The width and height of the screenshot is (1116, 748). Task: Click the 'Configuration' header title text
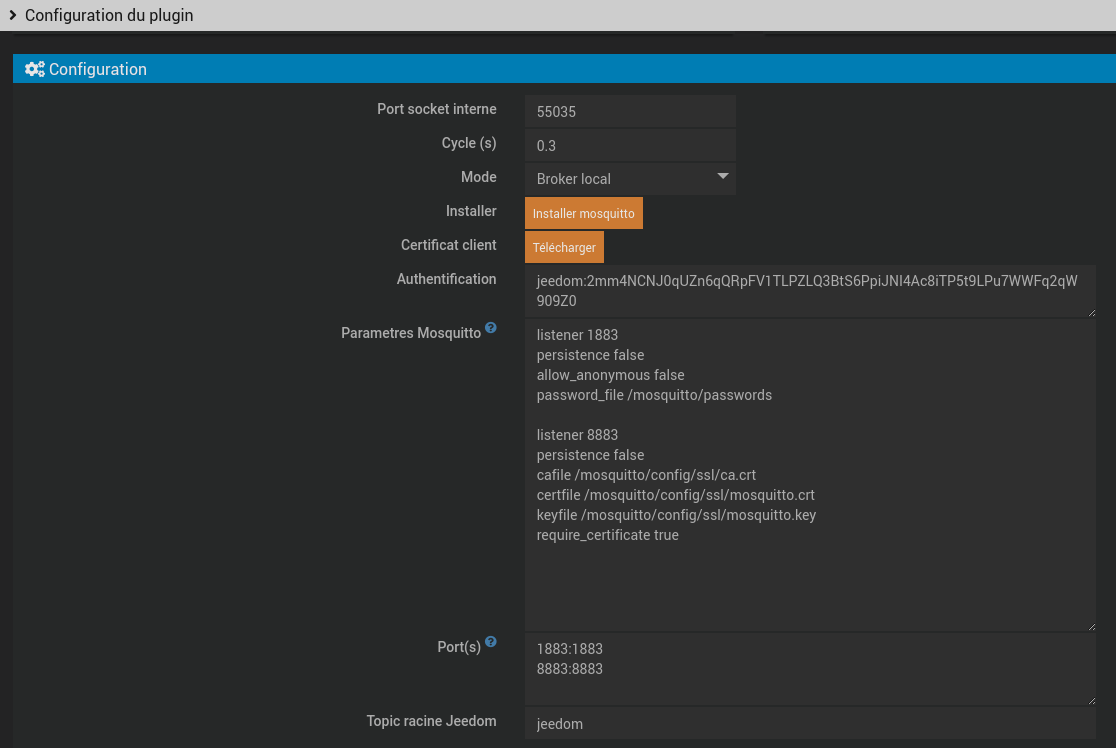(98, 69)
